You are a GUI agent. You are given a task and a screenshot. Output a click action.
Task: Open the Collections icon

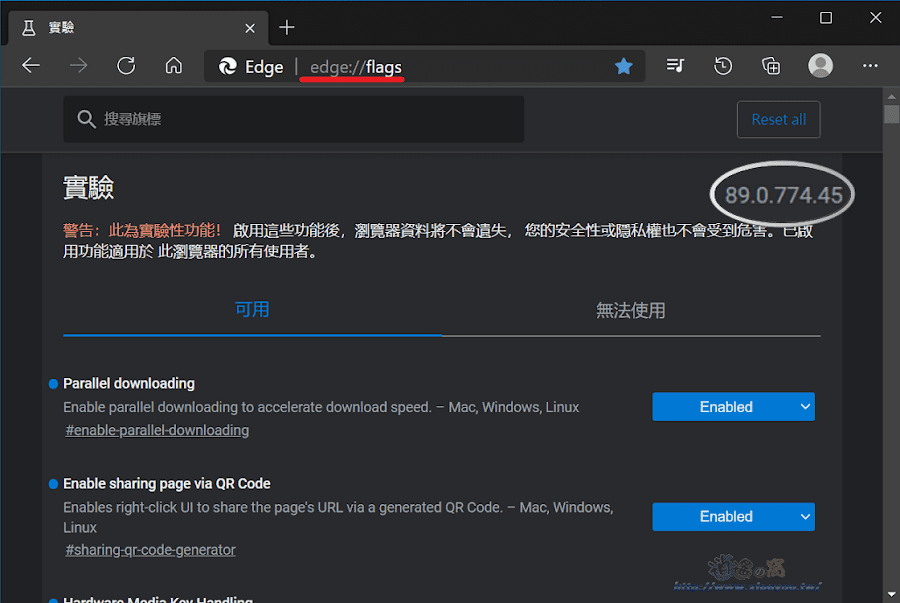[771, 65]
